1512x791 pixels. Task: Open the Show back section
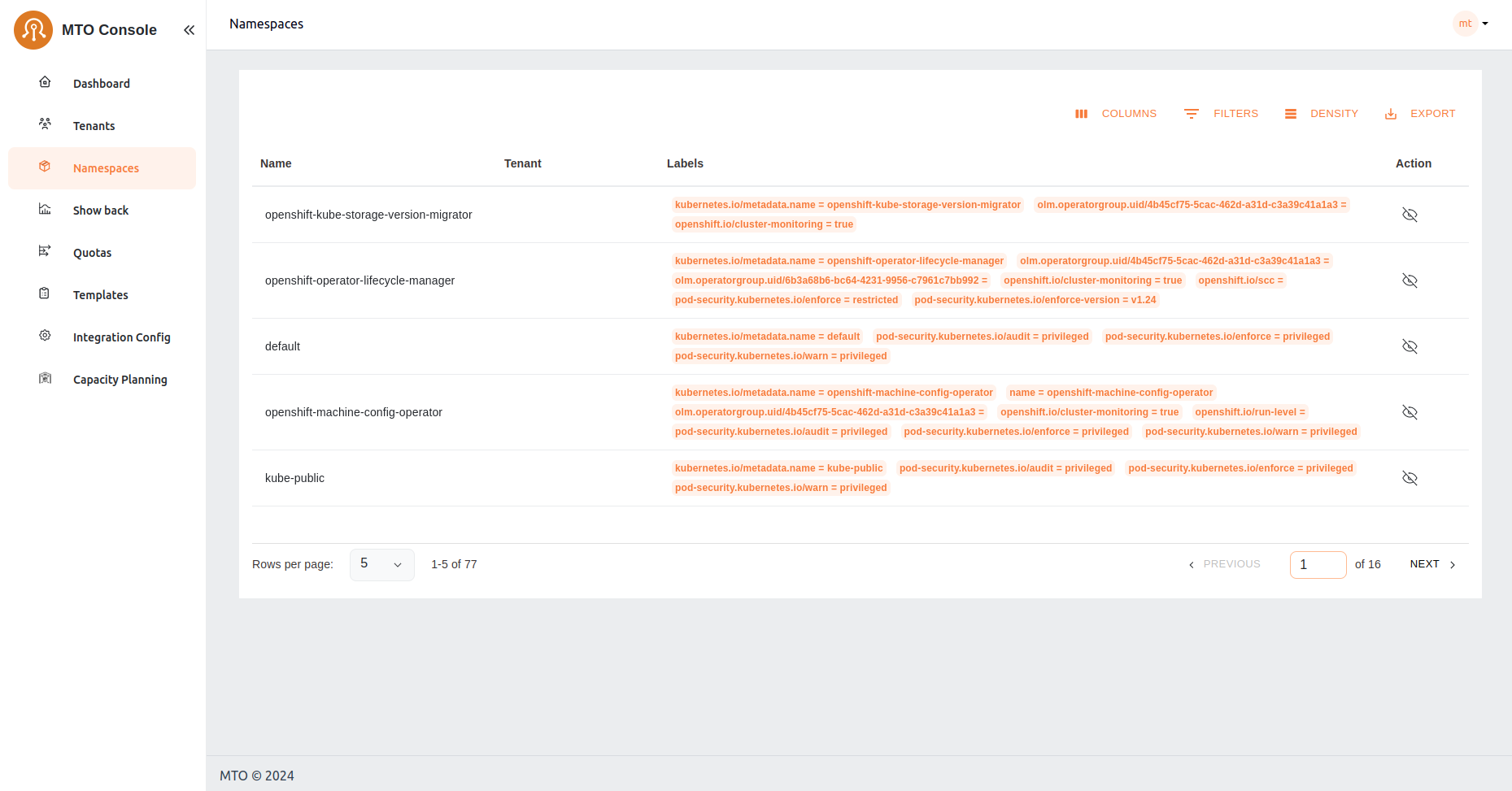[x=100, y=210]
